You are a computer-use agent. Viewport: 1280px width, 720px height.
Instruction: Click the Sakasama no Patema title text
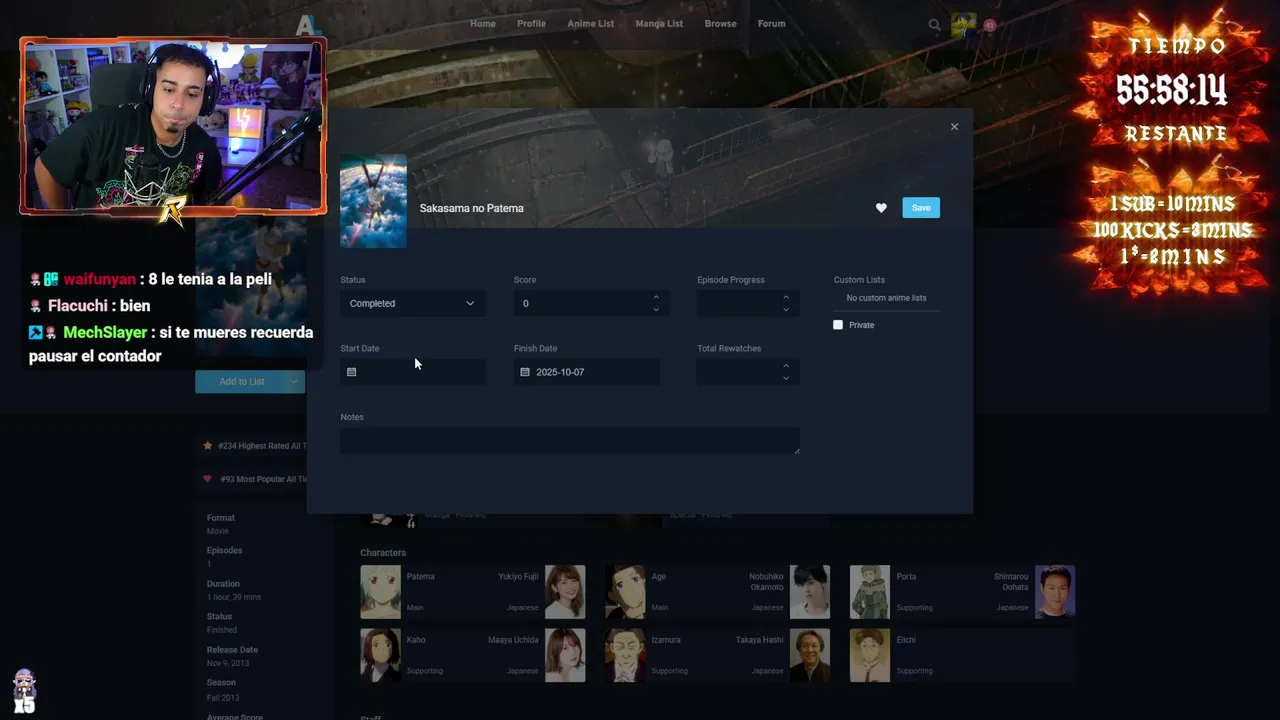[x=471, y=208]
